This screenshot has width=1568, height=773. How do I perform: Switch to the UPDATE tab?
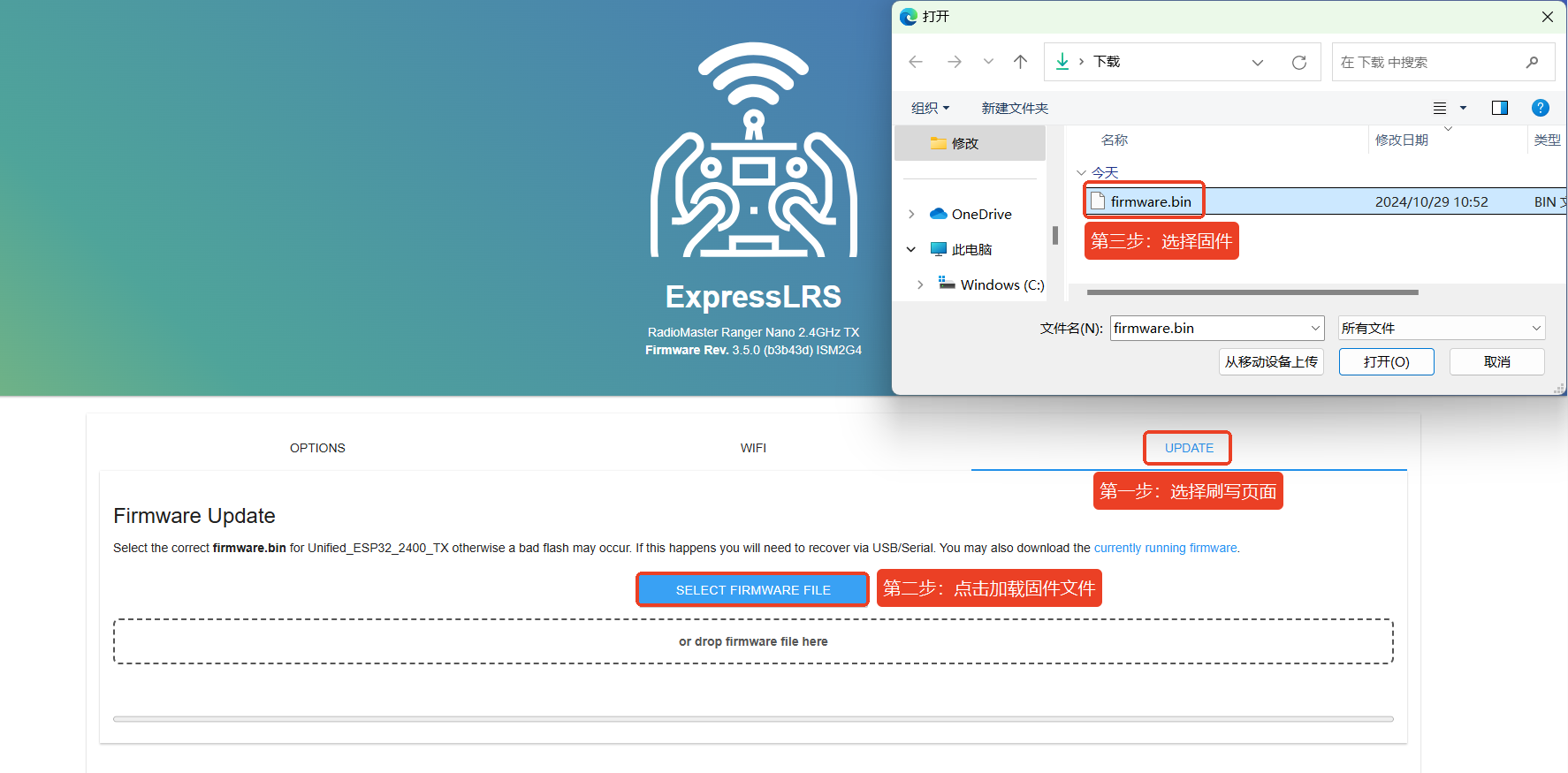[1189, 448]
